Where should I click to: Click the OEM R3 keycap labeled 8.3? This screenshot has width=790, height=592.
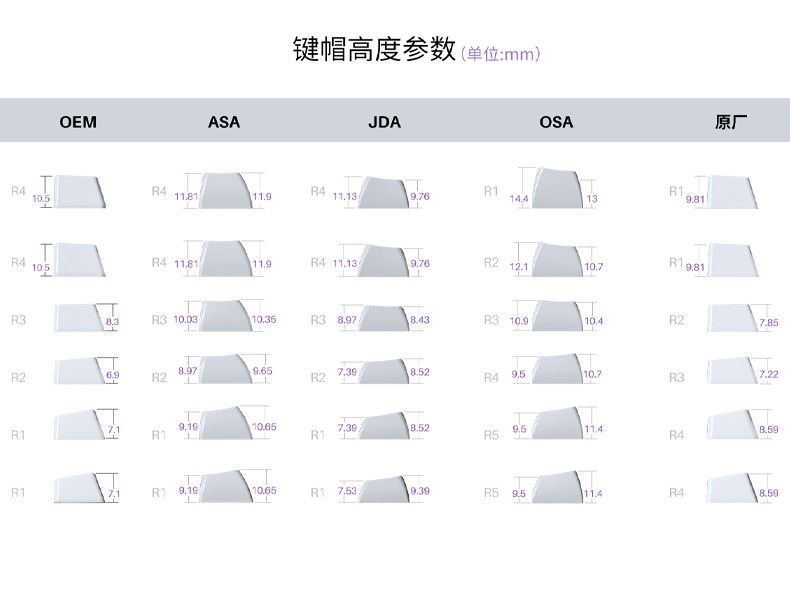pyautogui.click(x=79, y=317)
